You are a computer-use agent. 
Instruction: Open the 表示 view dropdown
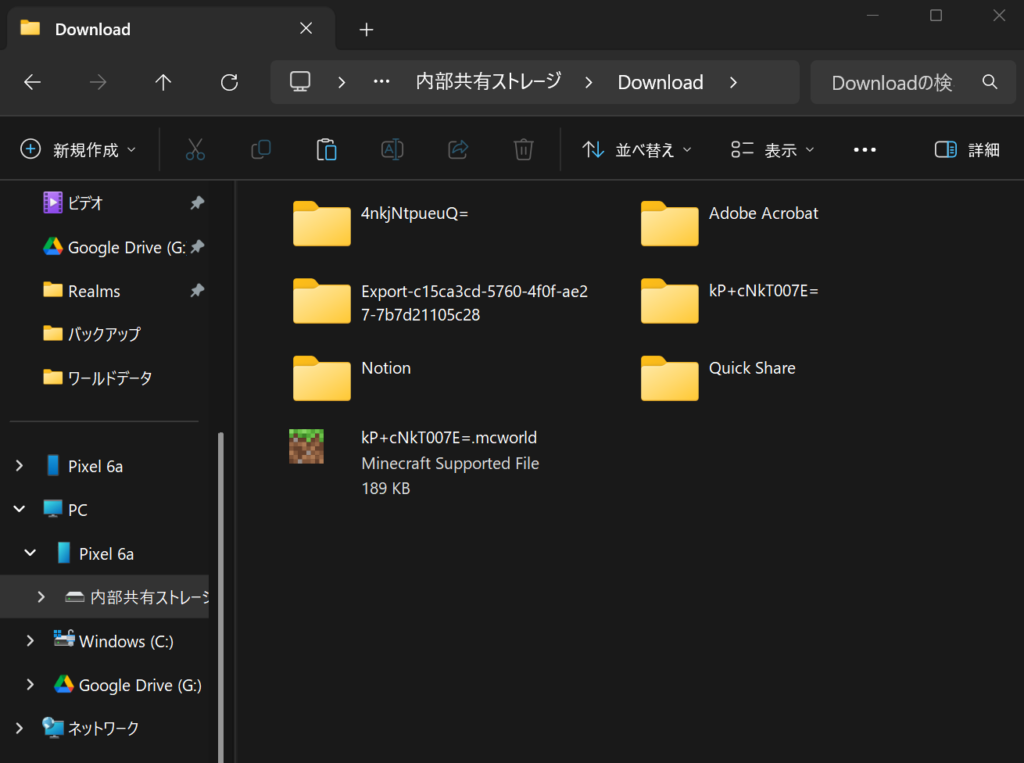tap(772, 150)
